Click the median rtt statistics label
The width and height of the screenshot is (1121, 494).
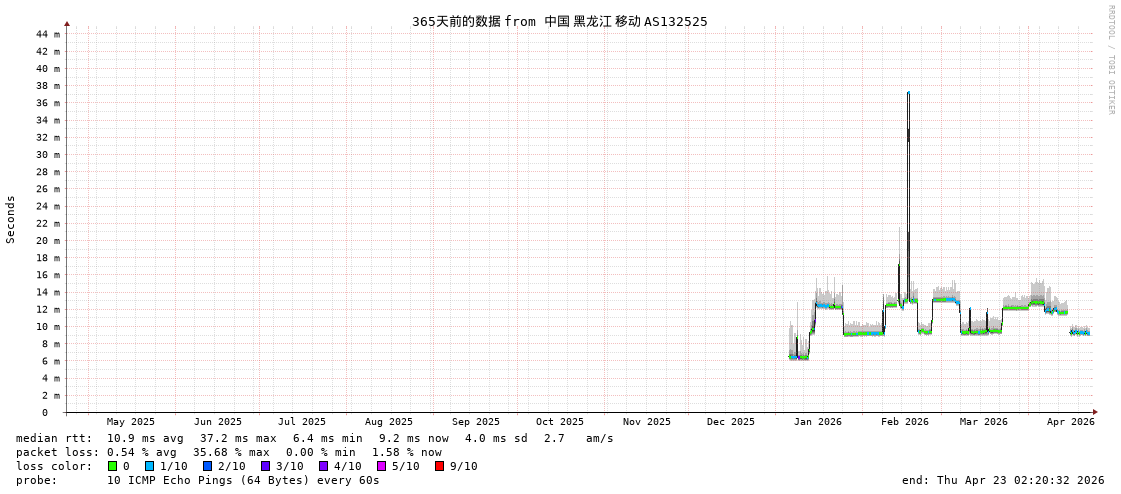54,438
